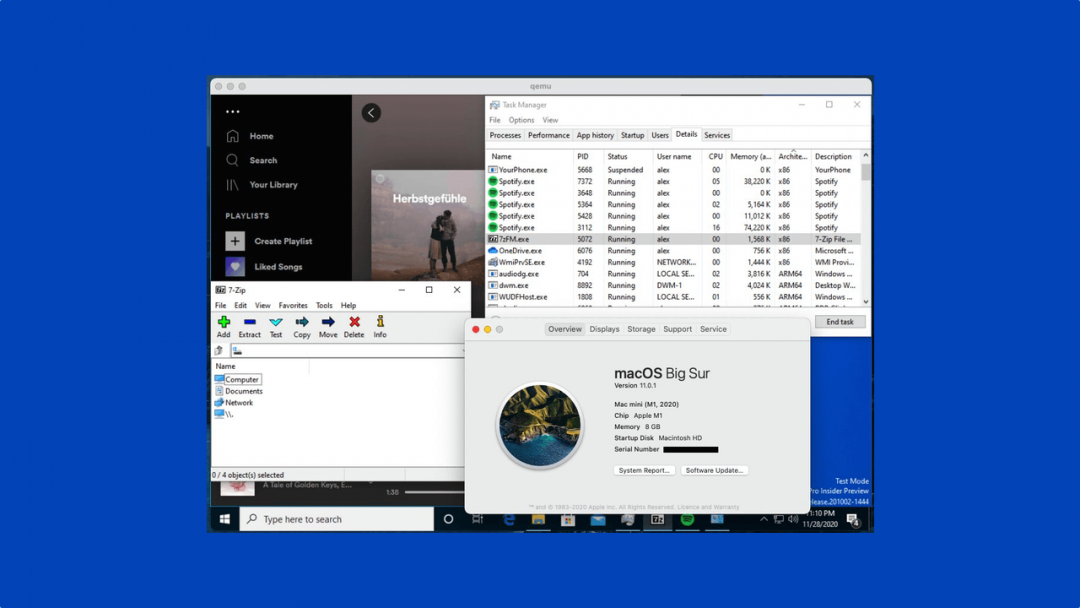Viewport: 1080px width, 608px height.
Task: Click the Delete icon in 7-Zip
Action: [355, 322]
